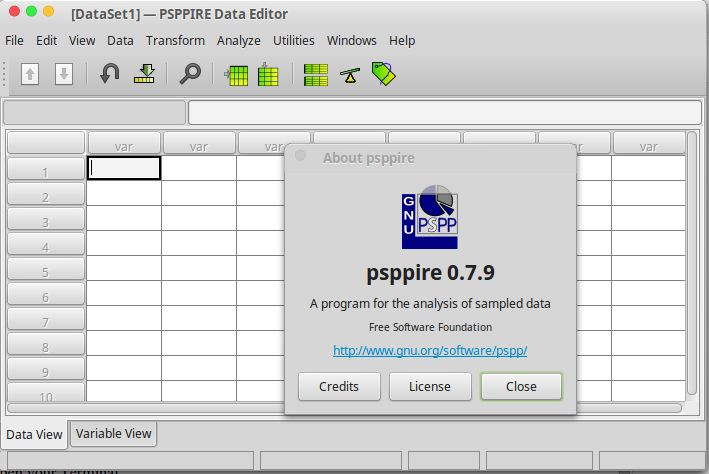This screenshot has width=709, height=474.
Task: Open the Utilities menu
Action: (293, 40)
